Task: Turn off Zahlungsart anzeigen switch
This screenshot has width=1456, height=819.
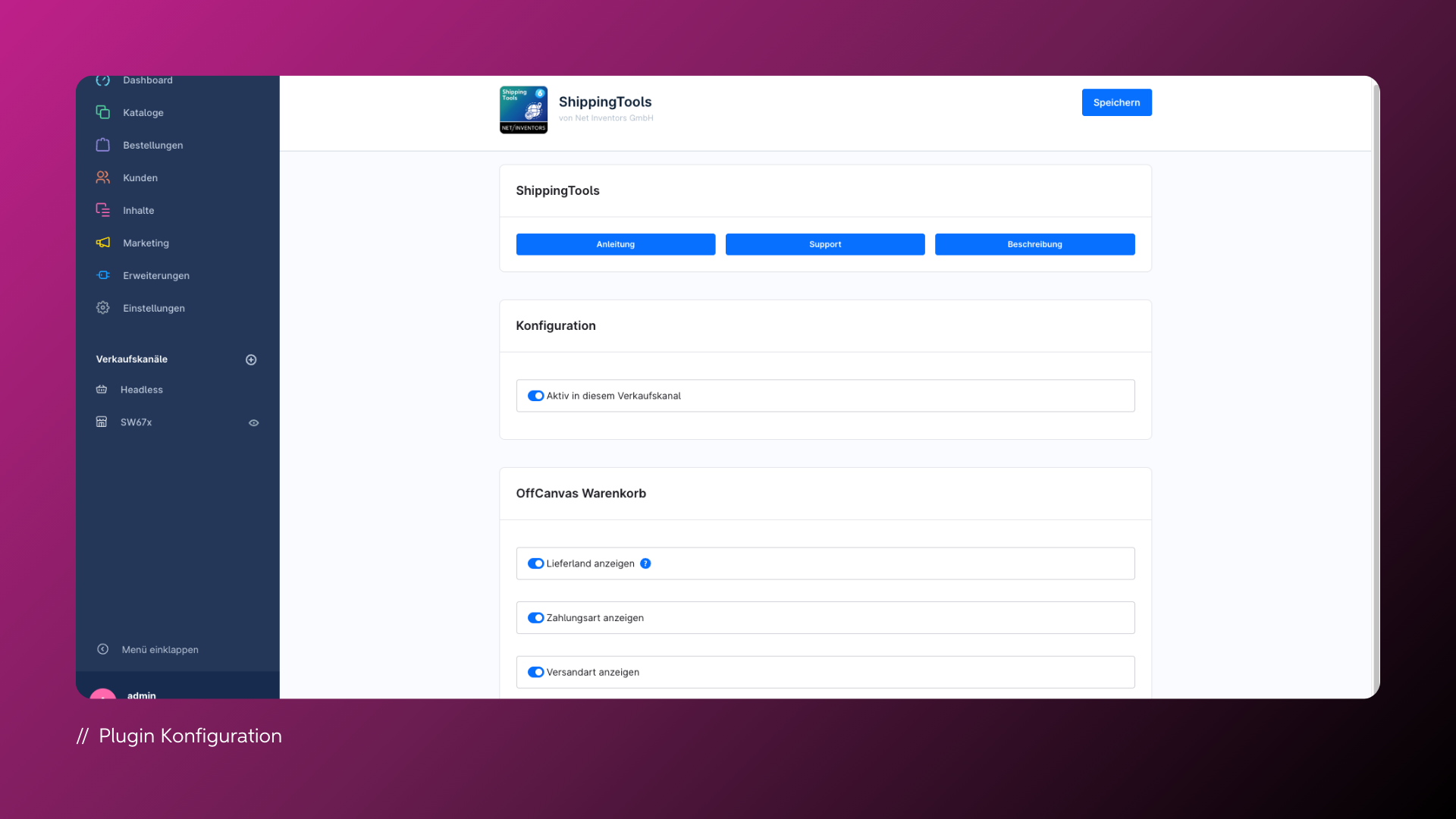Action: pos(535,618)
